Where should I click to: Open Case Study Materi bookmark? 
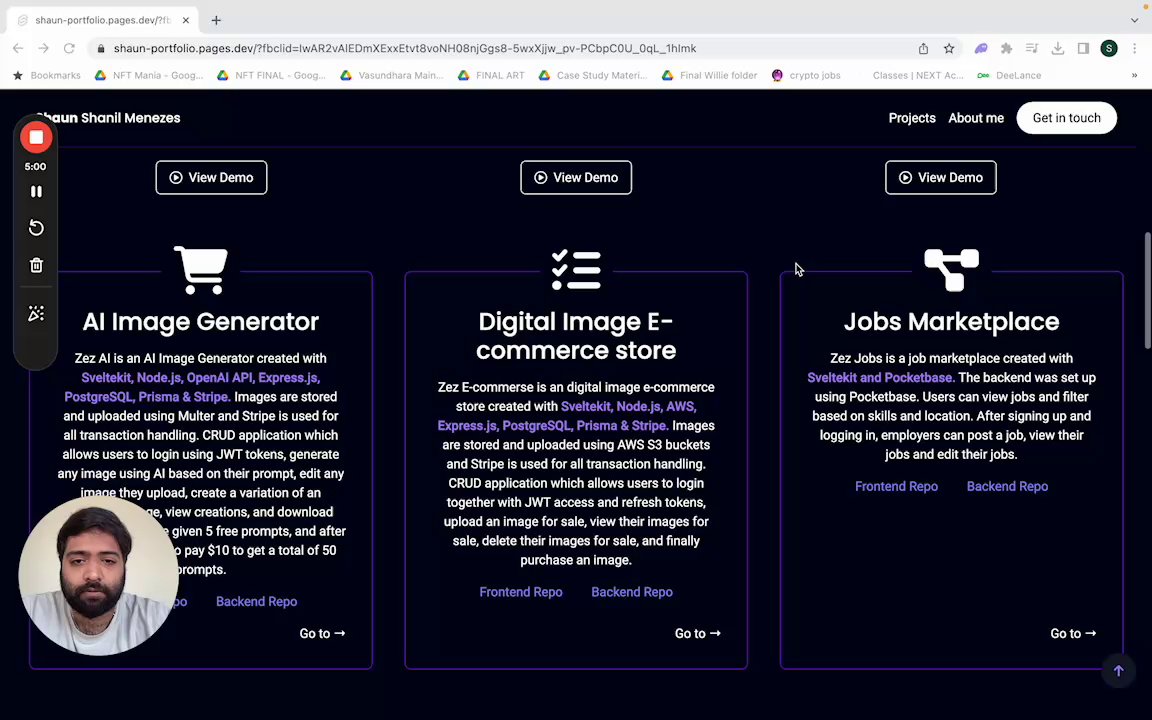pos(594,75)
